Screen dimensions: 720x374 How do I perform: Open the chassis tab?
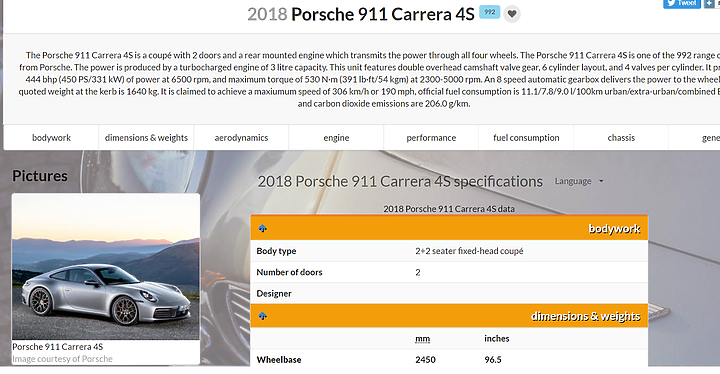621,137
